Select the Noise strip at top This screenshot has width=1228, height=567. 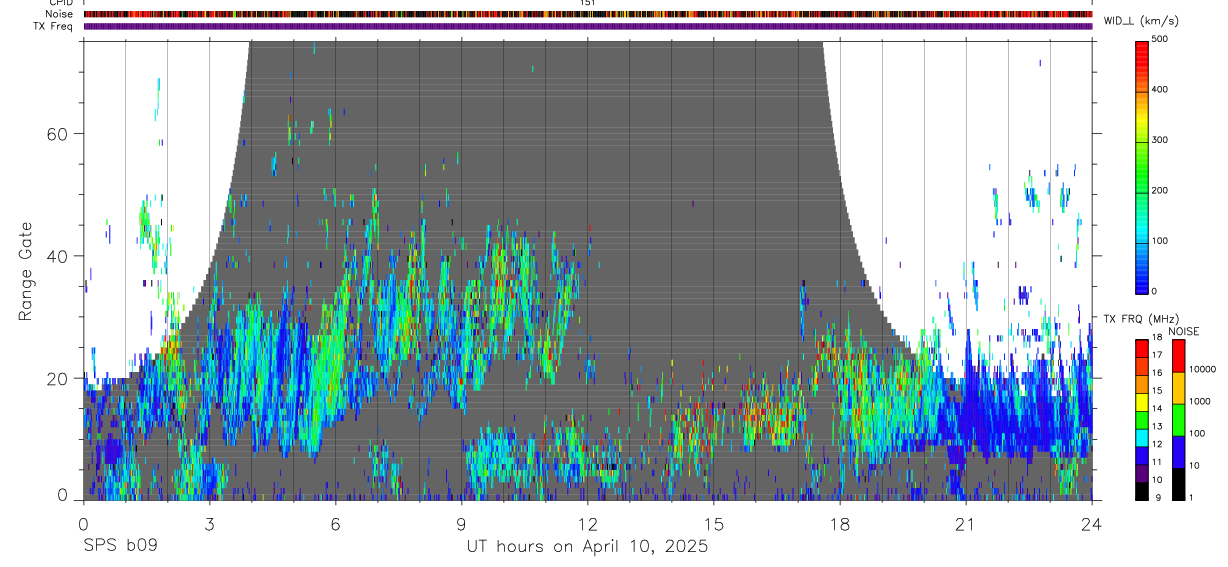[588, 15]
